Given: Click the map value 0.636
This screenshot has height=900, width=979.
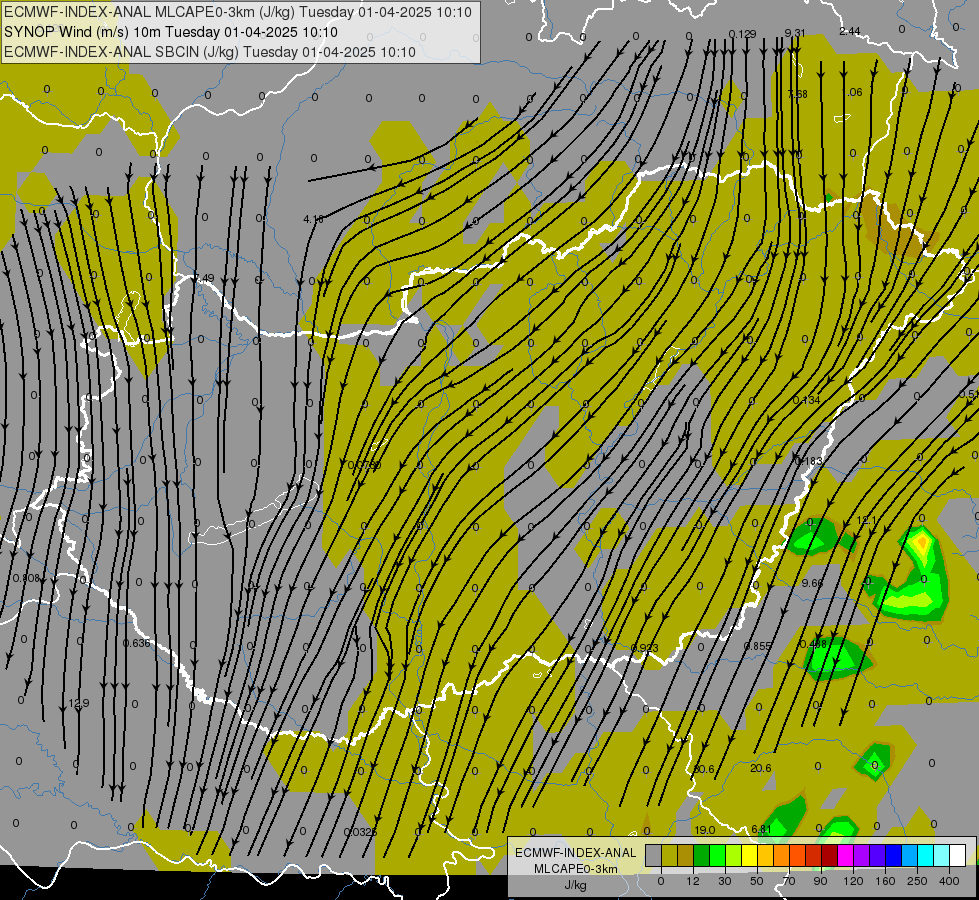Looking at the screenshot, I should pyautogui.click(x=136, y=643).
